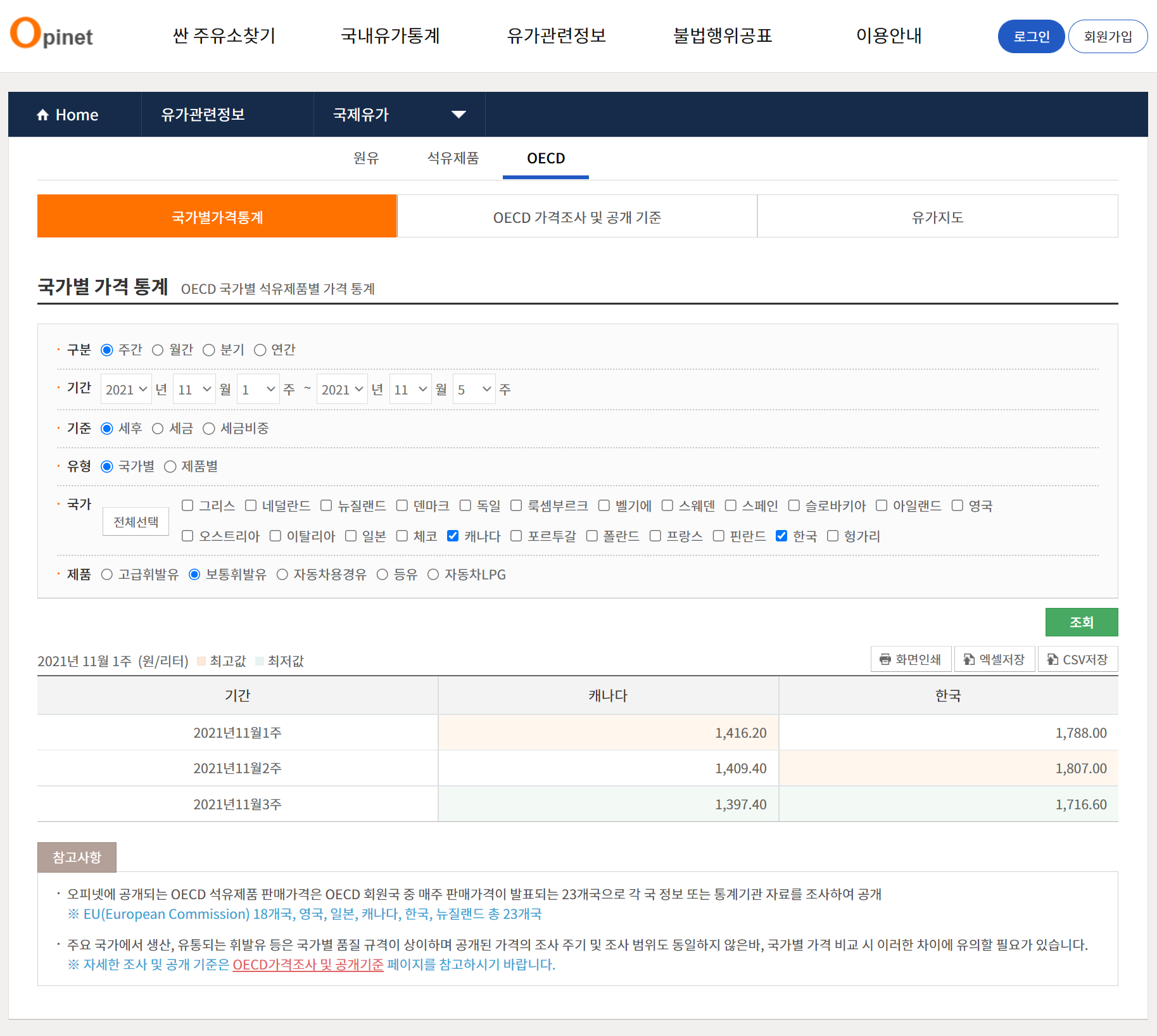The height and width of the screenshot is (1036, 1157).
Task: Click the 엑셀저장 file icon
Action: click(x=968, y=660)
